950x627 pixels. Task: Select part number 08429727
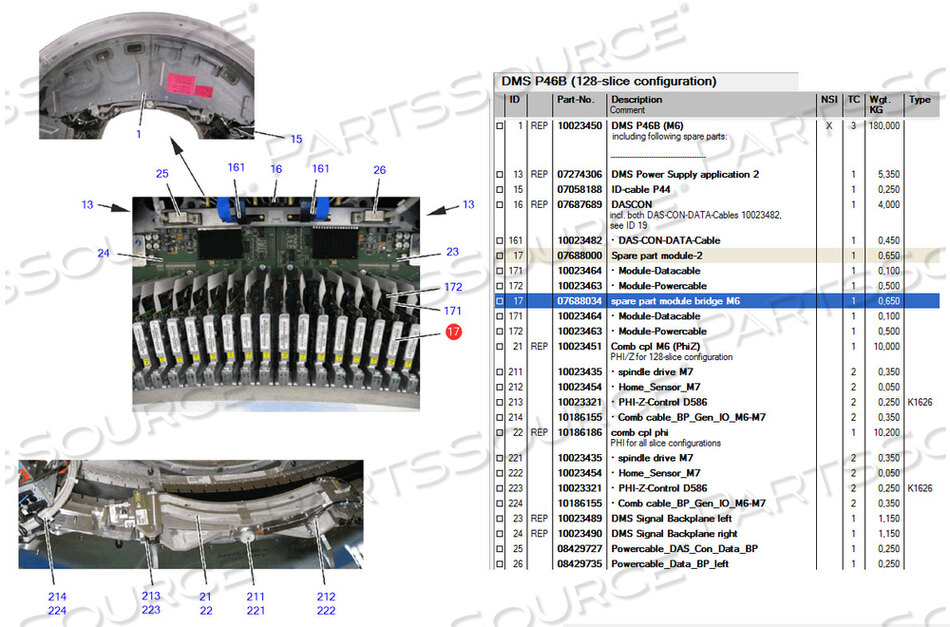pos(580,549)
